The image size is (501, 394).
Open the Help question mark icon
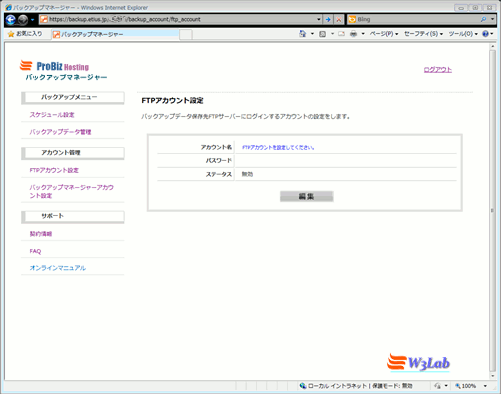tap(485, 34)
